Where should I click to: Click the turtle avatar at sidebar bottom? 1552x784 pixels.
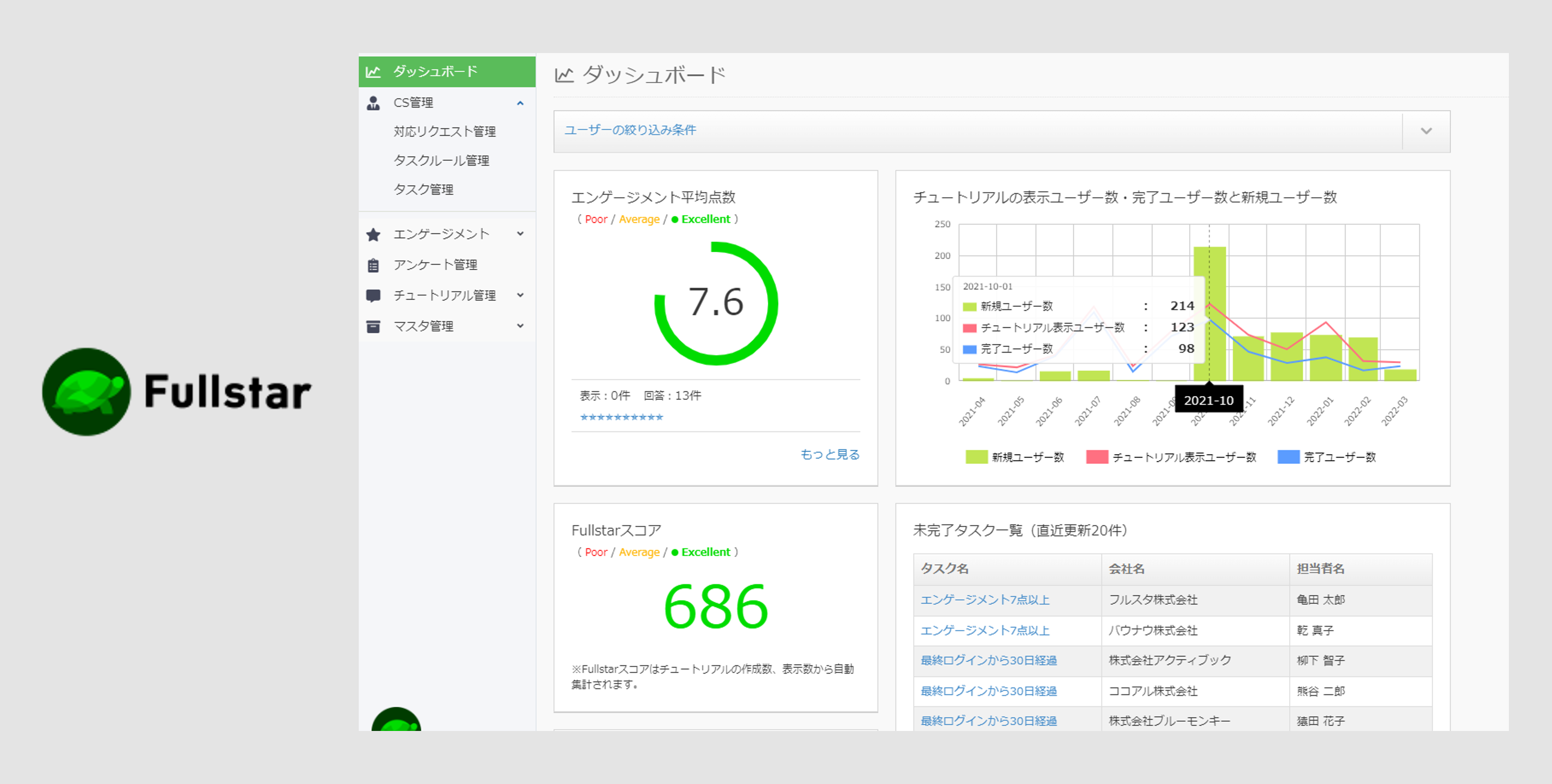pos(396,721)
